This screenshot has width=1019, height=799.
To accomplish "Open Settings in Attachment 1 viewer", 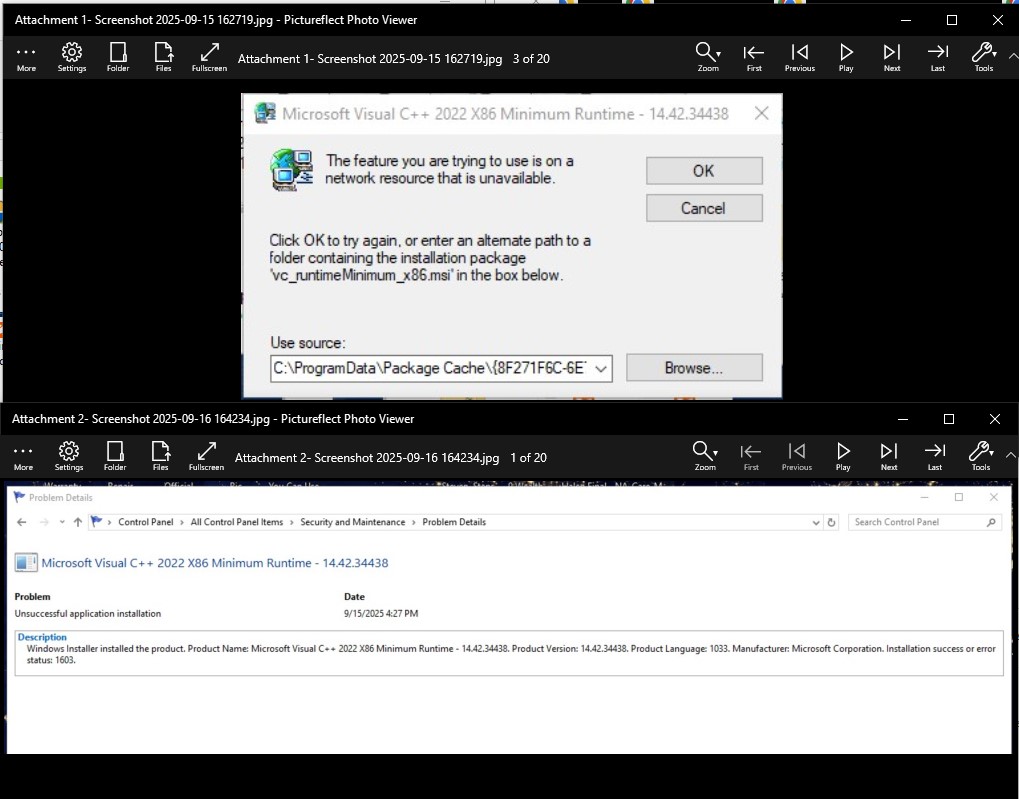I will (x=71, y=58).
